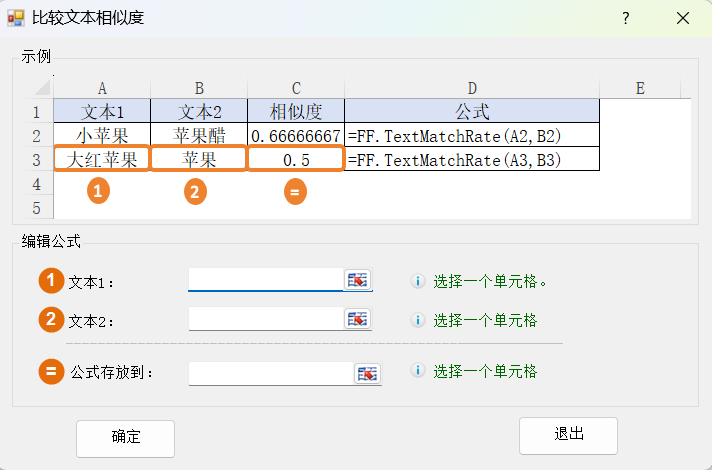The width and height of the screenshot is (712, 470).
Task: Click the orange equals badge beside 公式存放到
Action: 52,372
